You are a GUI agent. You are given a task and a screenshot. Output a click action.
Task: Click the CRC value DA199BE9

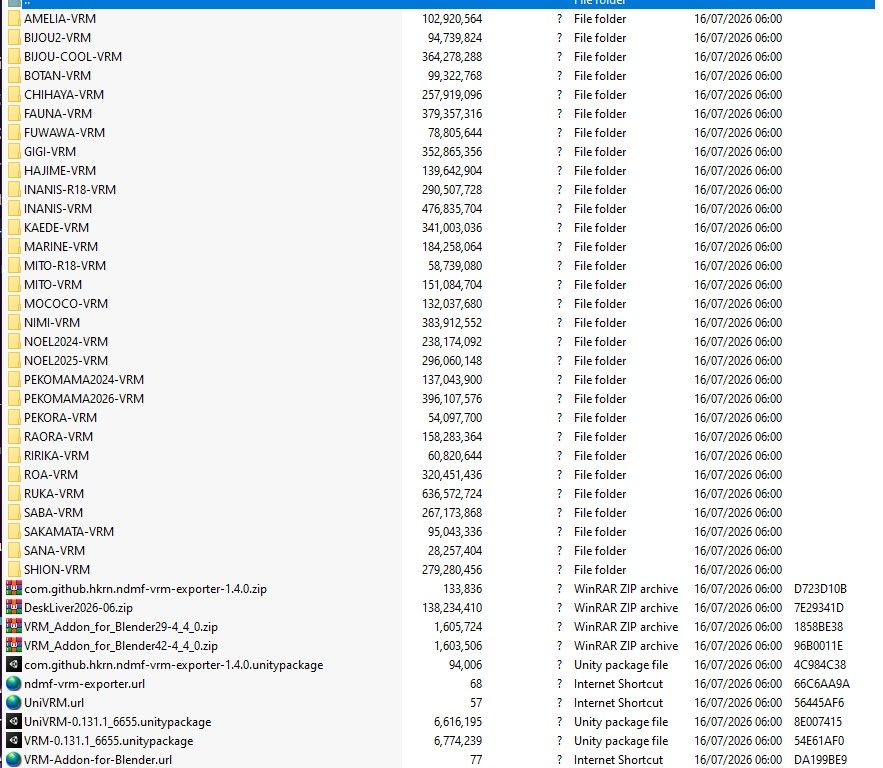pos(820,760)
